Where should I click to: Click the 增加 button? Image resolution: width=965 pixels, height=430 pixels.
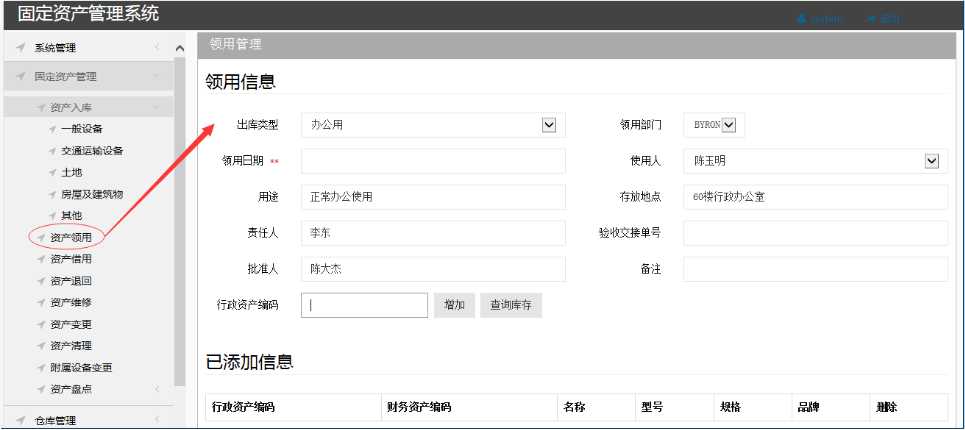[453, 305]
